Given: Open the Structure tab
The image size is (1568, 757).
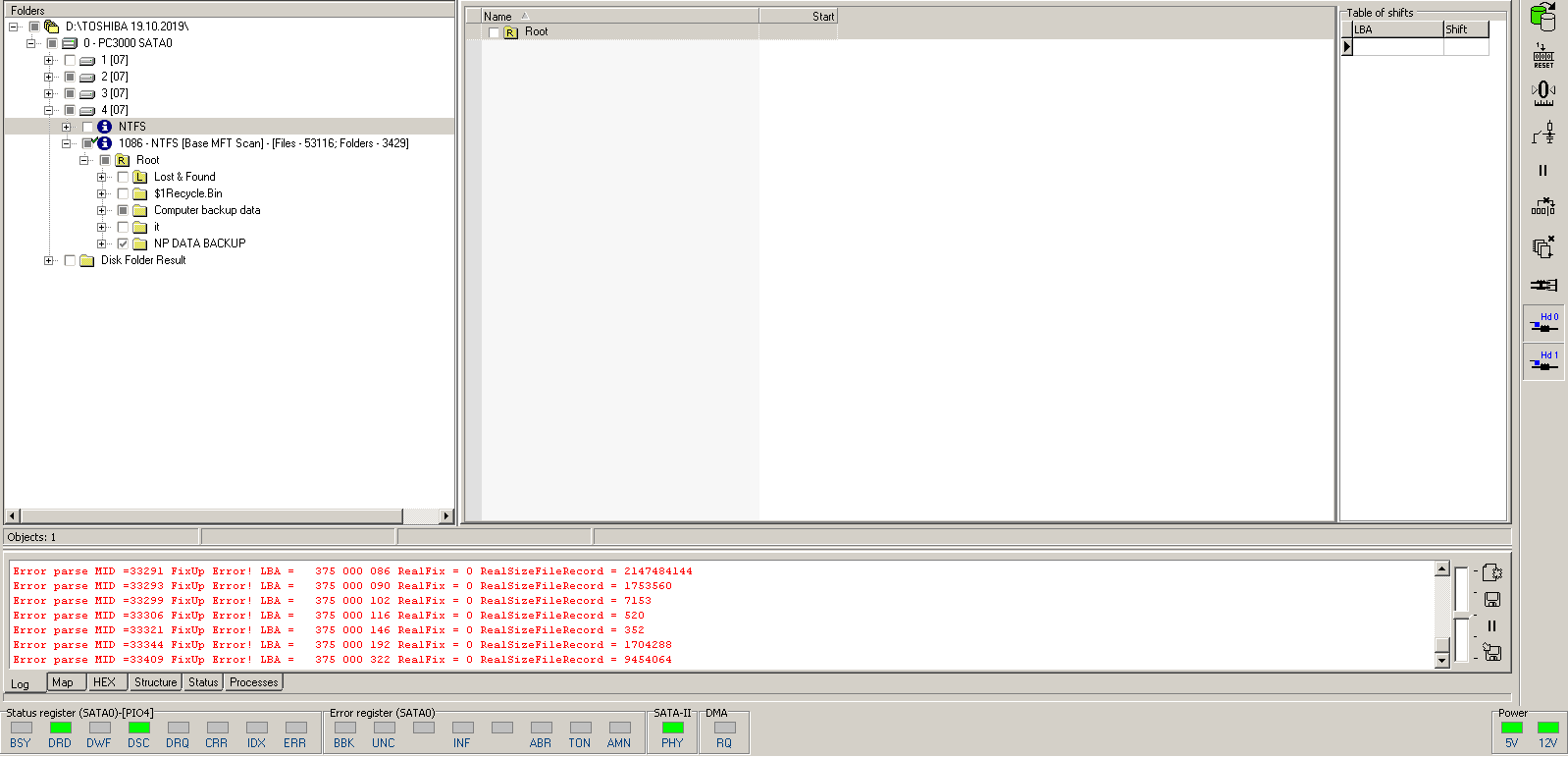Looking at the screenshot, I should click(155, 682).
